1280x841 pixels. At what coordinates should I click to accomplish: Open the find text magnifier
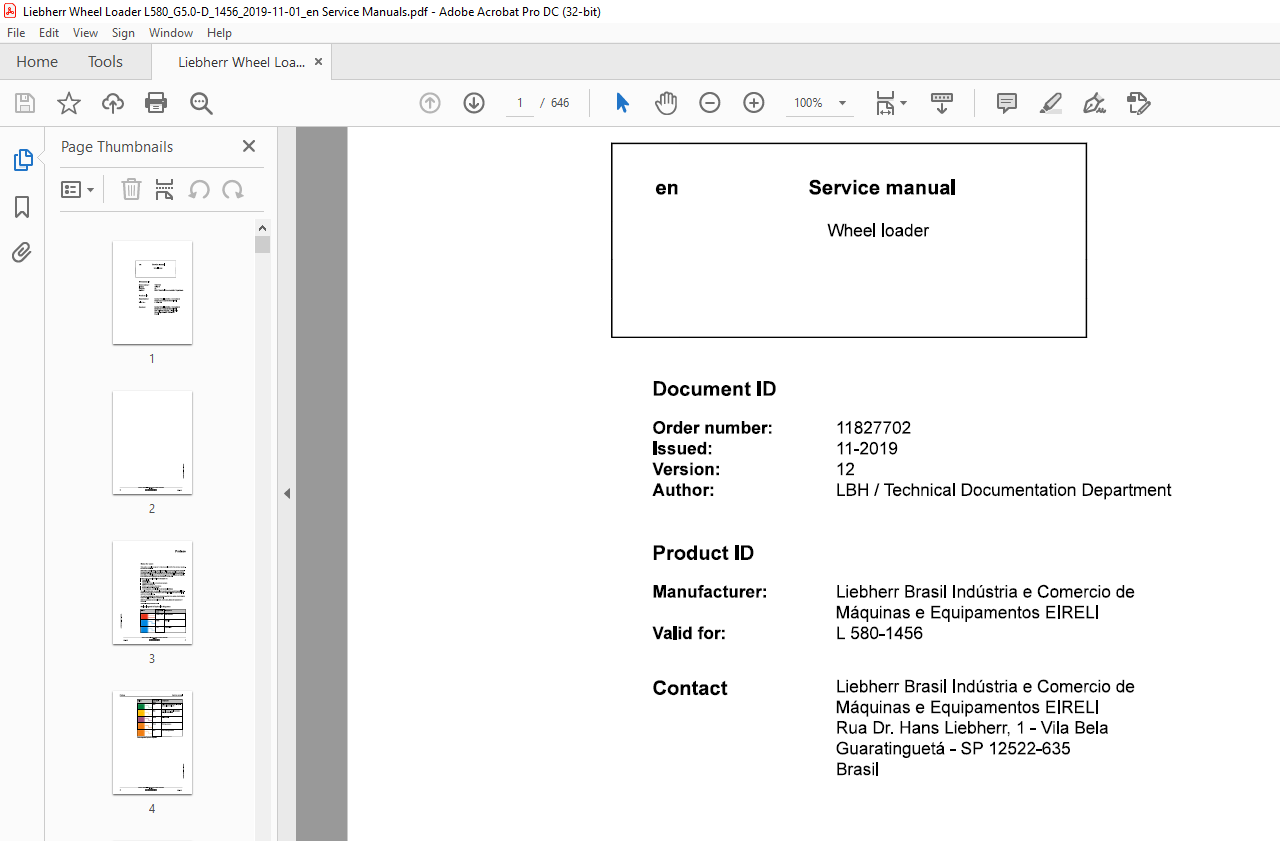coord(201,103)
